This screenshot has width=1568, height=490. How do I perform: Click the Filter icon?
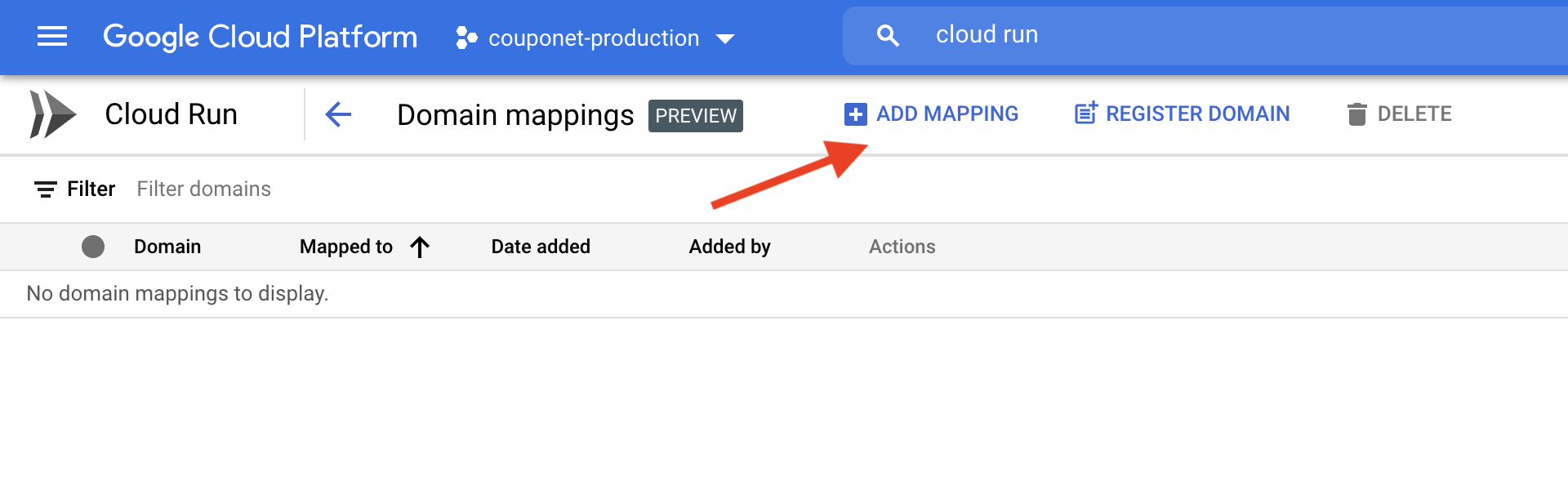pos(46,189)
